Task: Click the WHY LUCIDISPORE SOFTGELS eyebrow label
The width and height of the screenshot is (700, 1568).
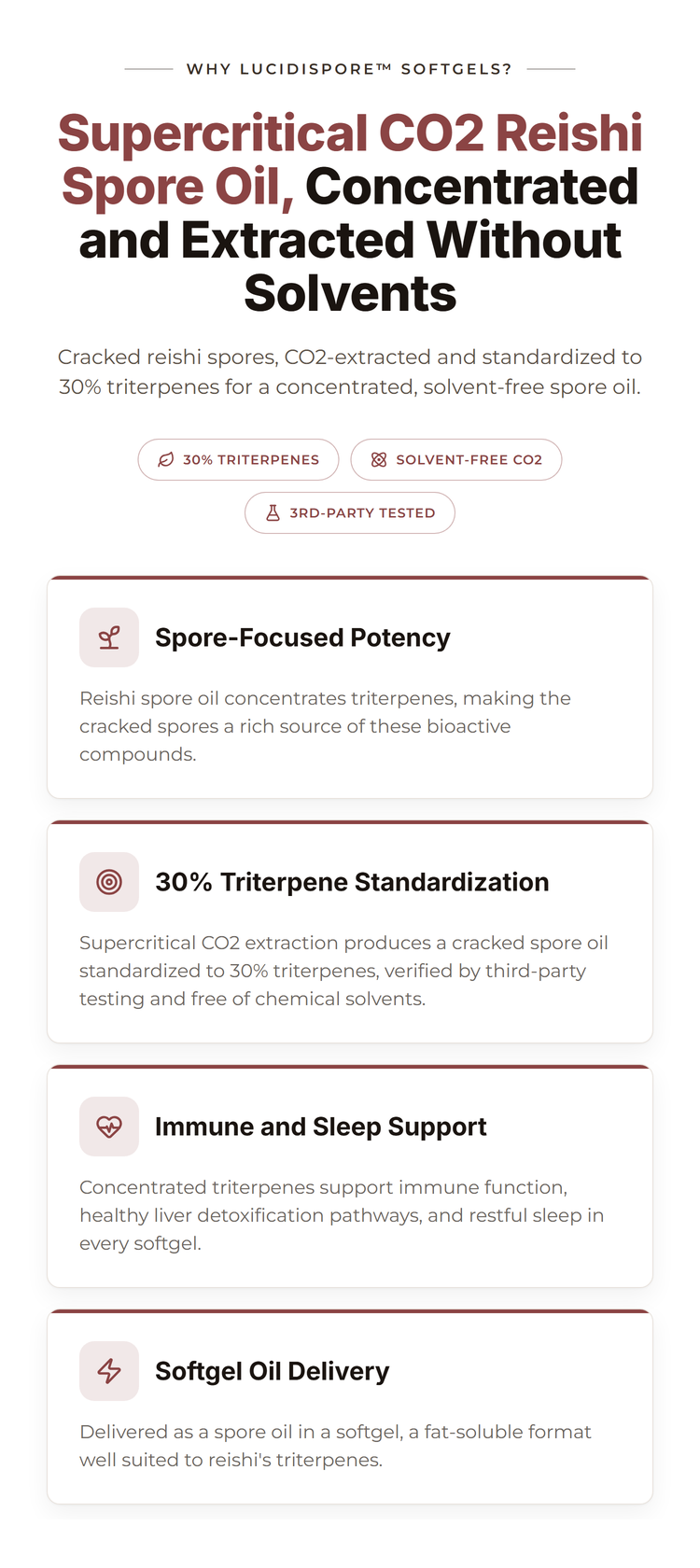Action: (x=349, y=69)
